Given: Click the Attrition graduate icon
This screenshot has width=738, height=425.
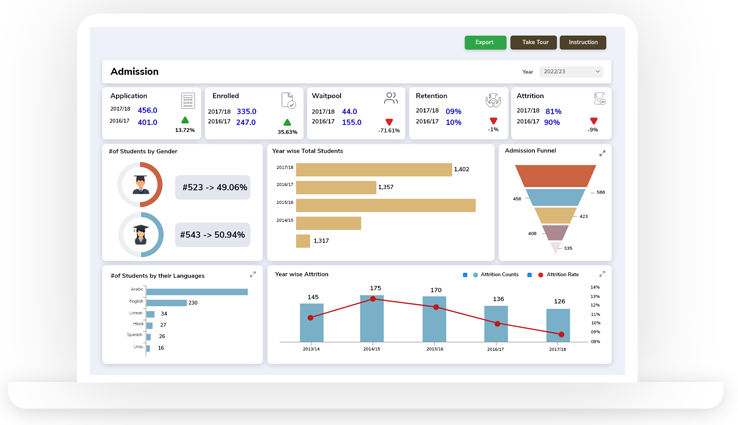Looking at the screenshot, I should [x=599, y=98].
